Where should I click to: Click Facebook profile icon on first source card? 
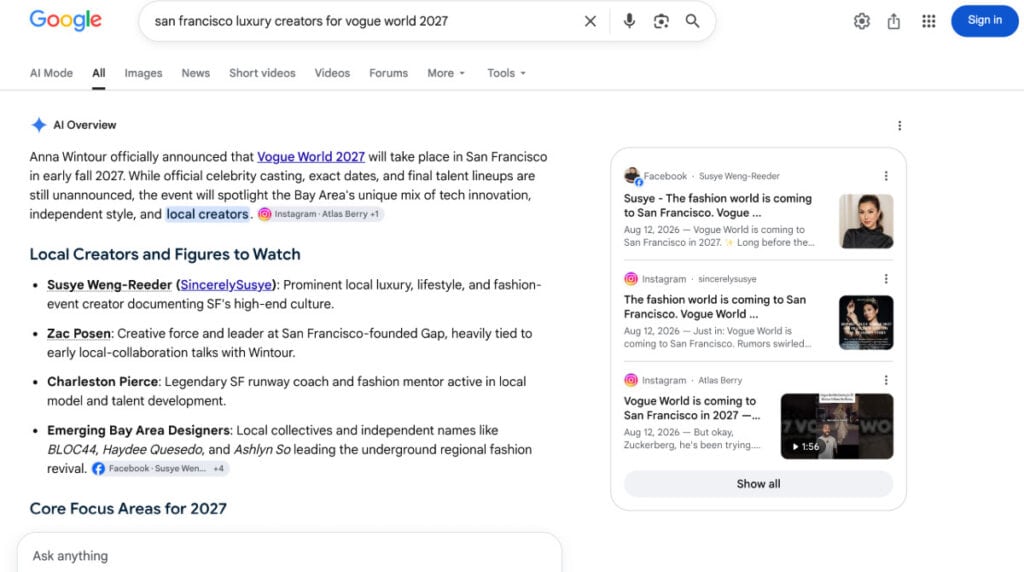pos(632,176)
